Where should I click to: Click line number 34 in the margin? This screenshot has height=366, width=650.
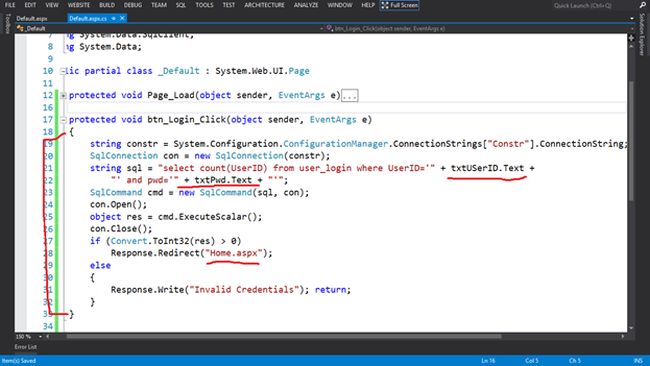pyautogui.click(x=48, y=327)
